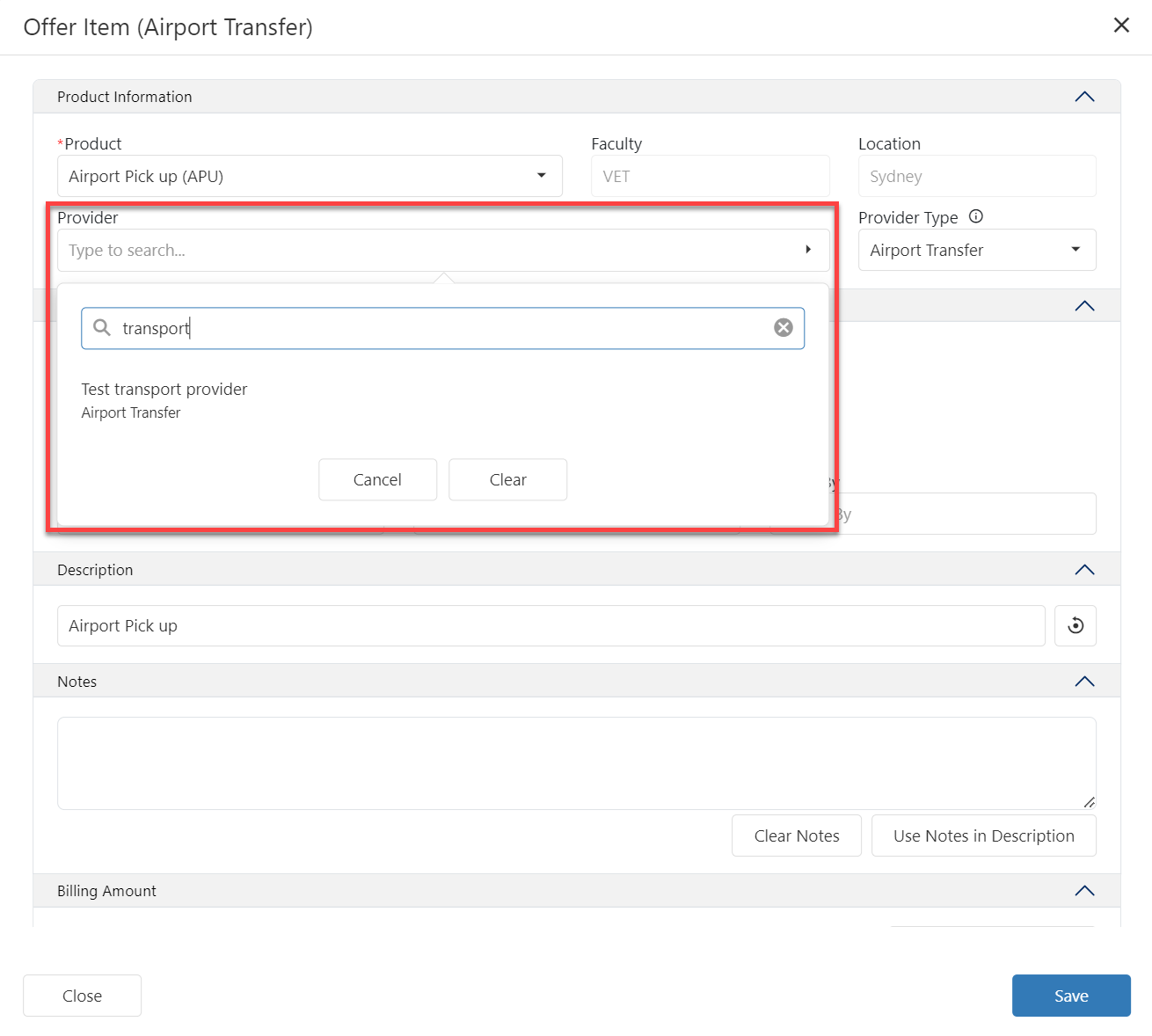Click into the Notes text area

pyautogui.click(x=576, y=762)
